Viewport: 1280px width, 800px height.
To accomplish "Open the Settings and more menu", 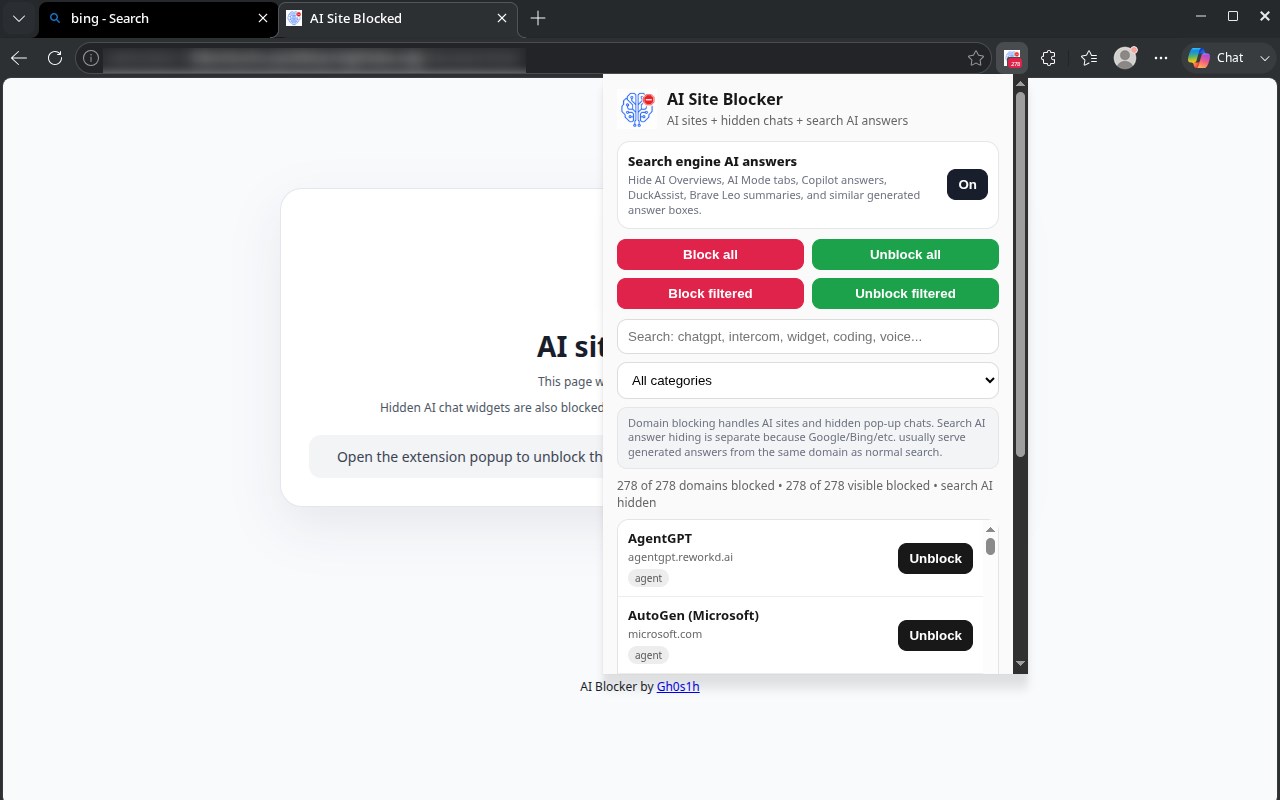I will pyautogui.click(x=1161, y=58).
